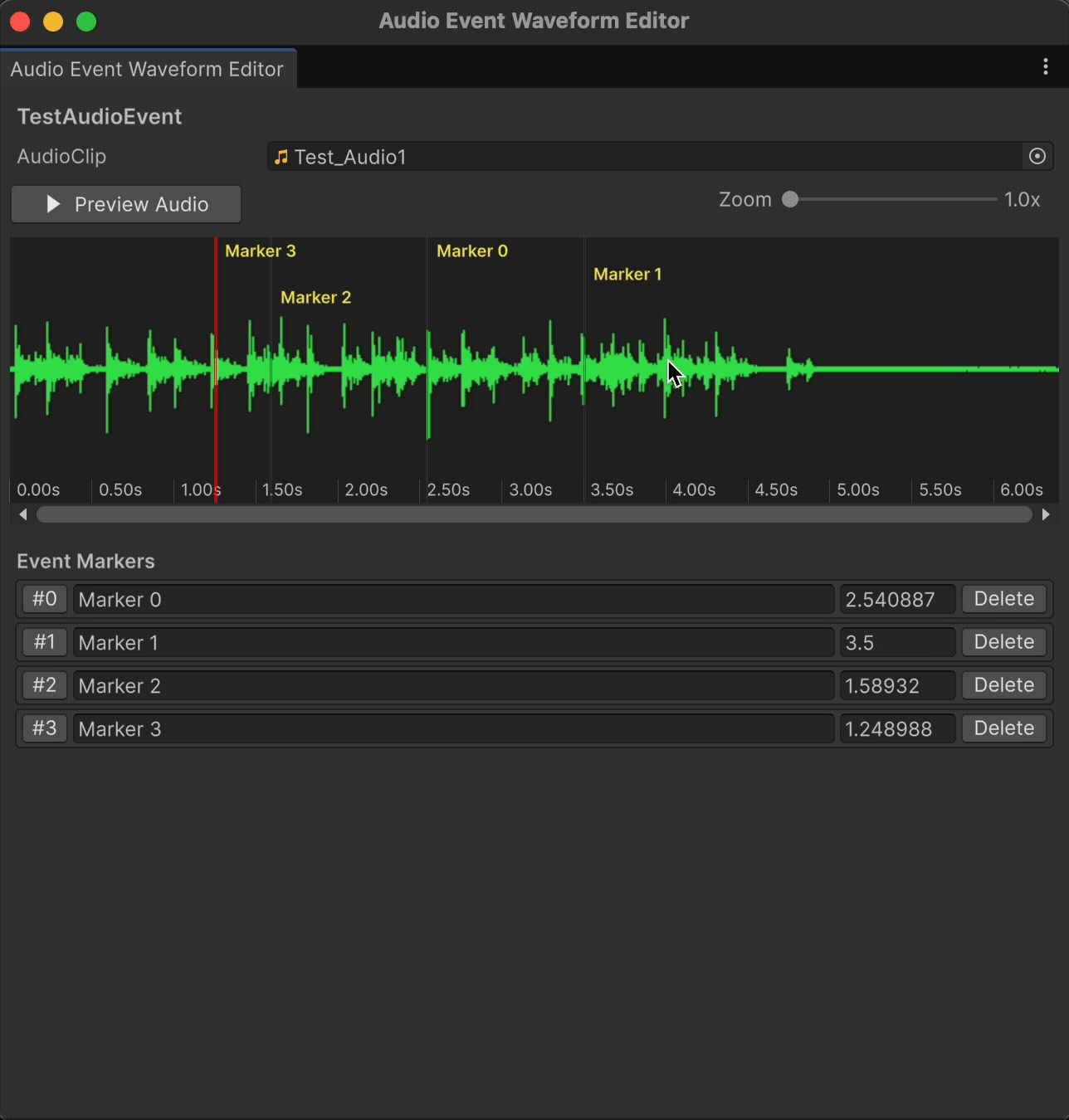The width and height of the screenshot is (1069, 1120).
Task: Click the yellow window minimize button
Action: (x=53, y=22)
